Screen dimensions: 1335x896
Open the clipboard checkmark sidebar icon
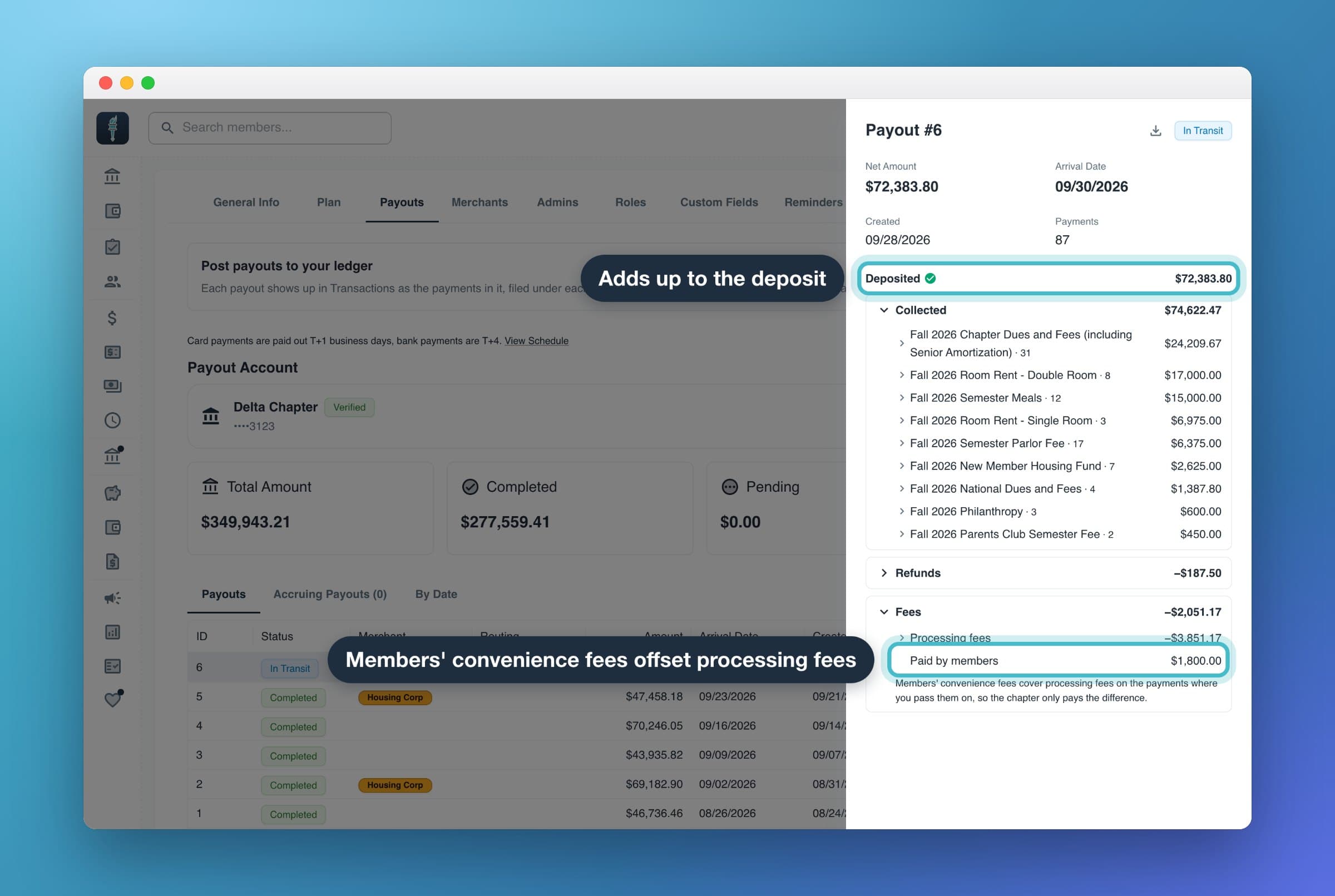pyautogui.click(x=112, y=247)
